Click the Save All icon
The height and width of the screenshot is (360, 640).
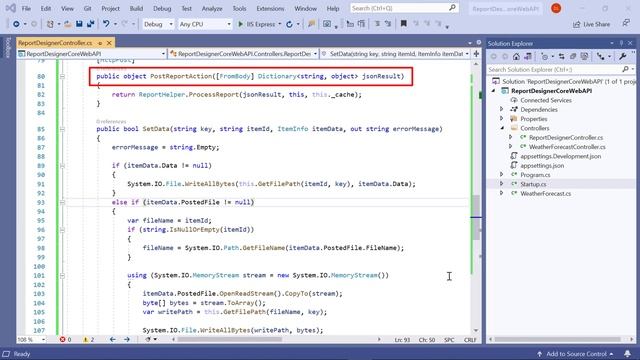coord(90,24)
